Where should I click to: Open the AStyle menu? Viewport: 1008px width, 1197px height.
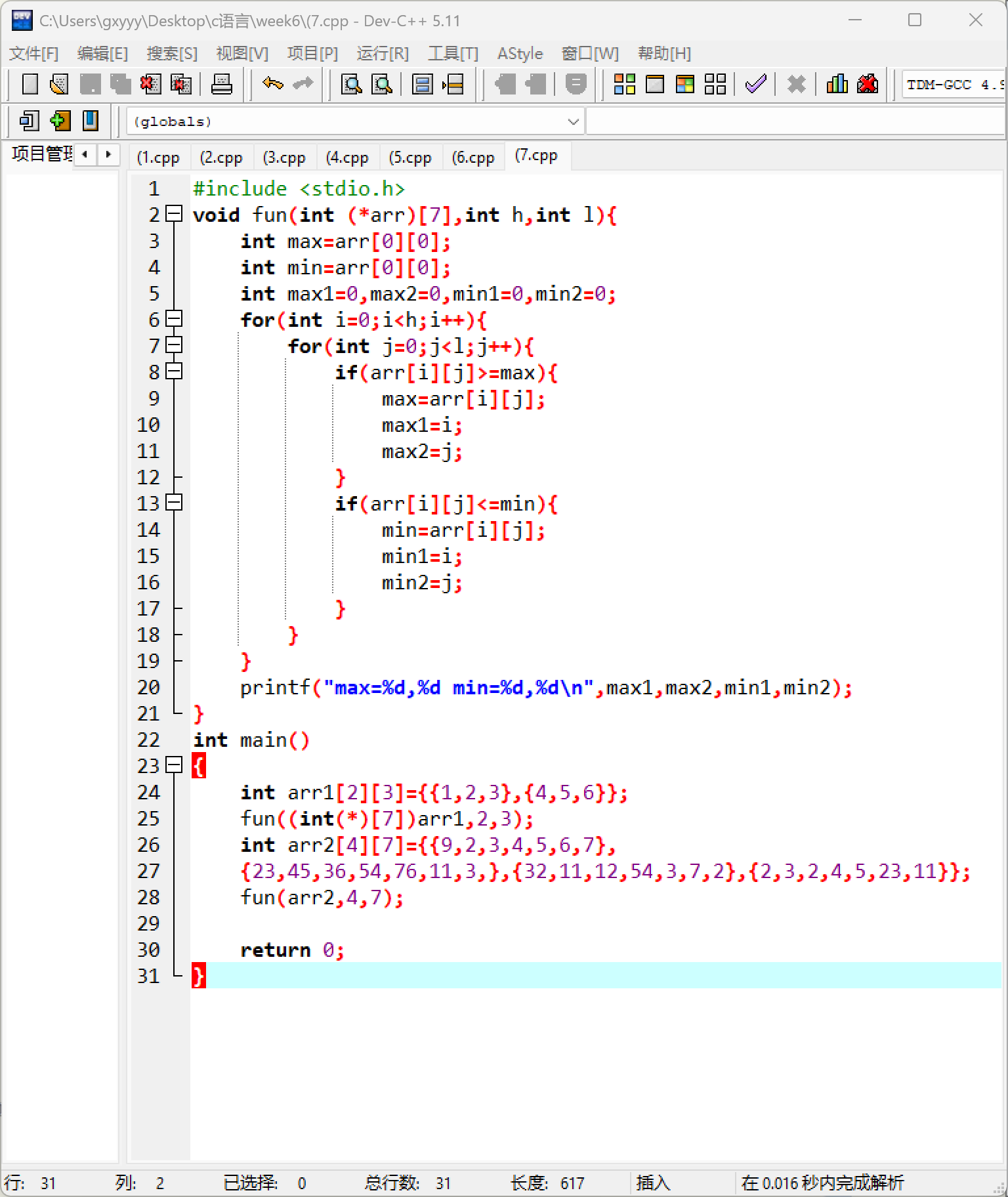pyautogui.click(x=520, y=53)
